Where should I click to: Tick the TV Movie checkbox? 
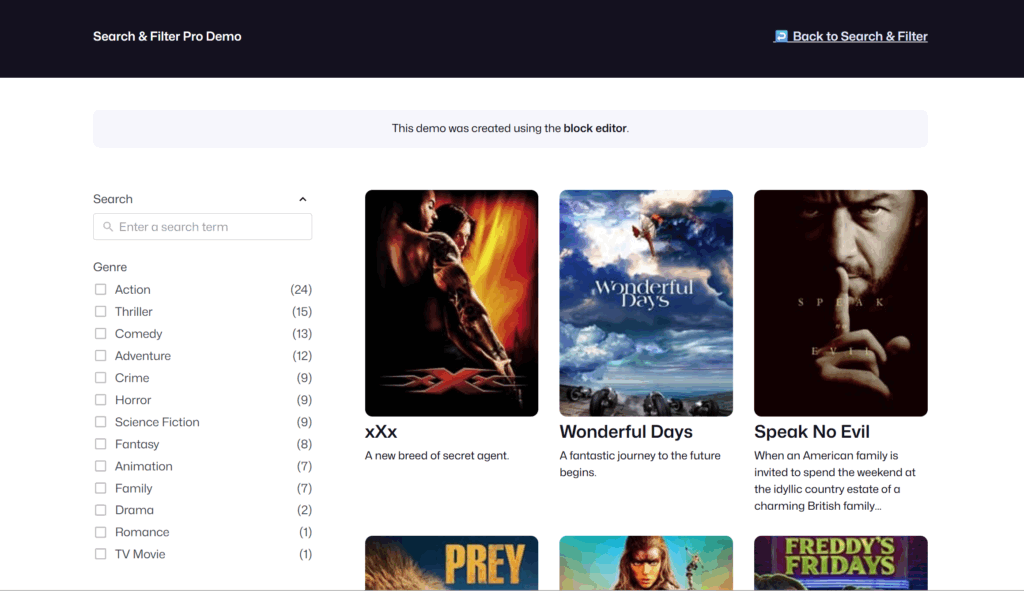tap(100, 554)
